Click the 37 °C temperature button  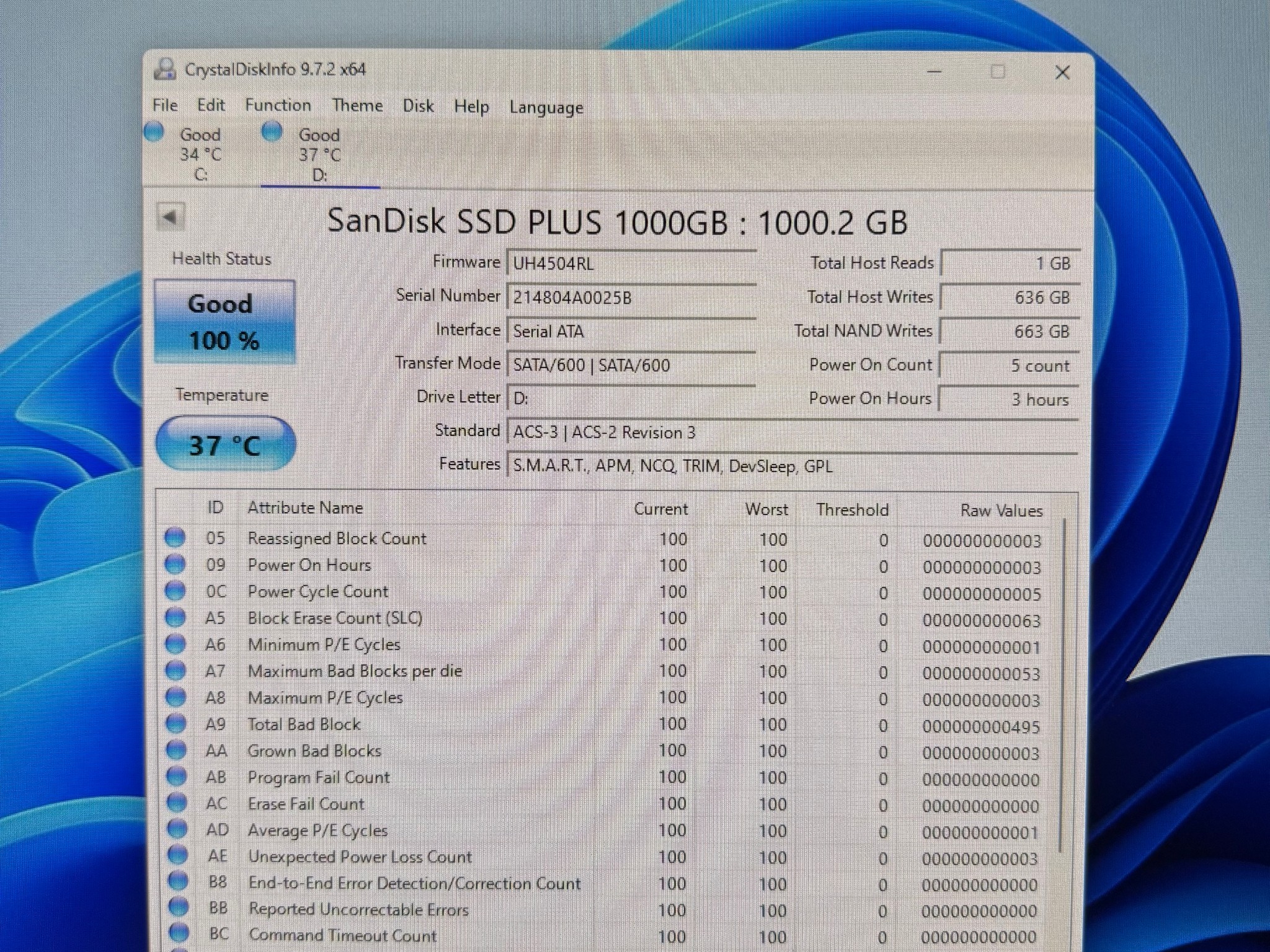pyautogui.click(x=225, y=444)
